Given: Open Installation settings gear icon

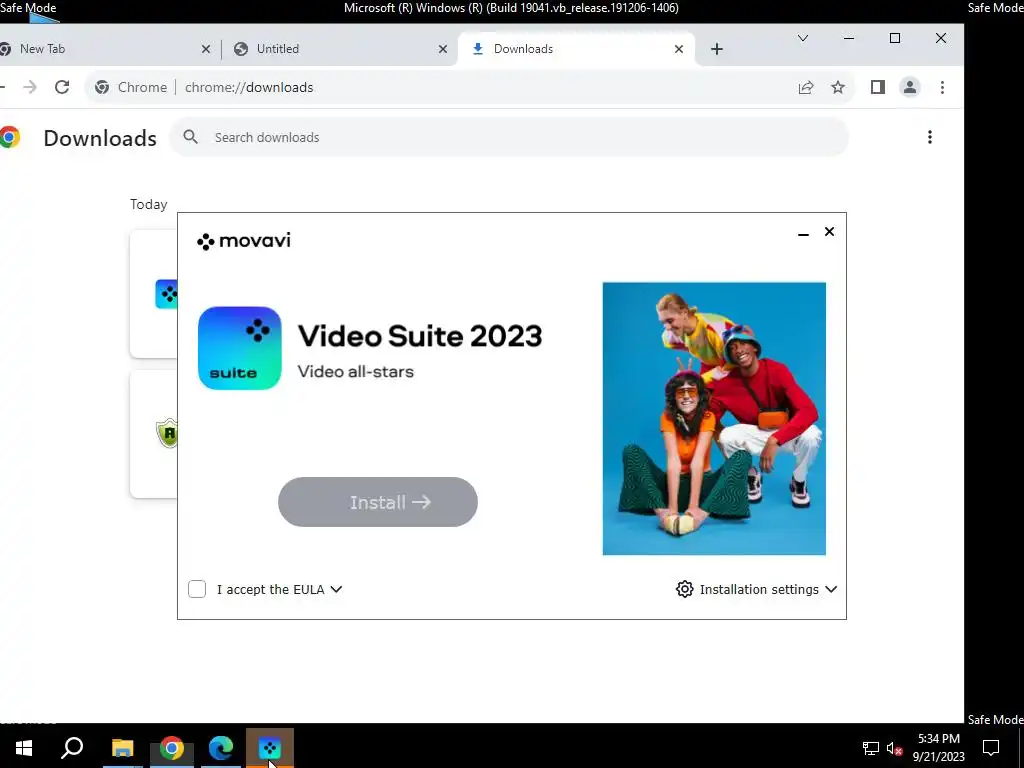Looking at the screenshot, I should (684, 589).
